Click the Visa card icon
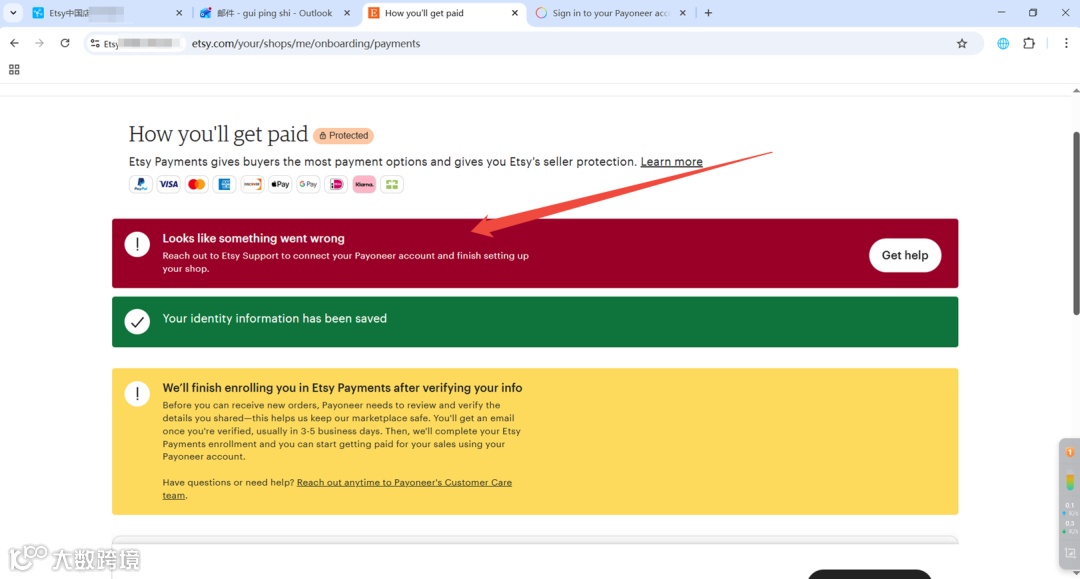The height and width of the screenshot is (579, 1080). 168,184
